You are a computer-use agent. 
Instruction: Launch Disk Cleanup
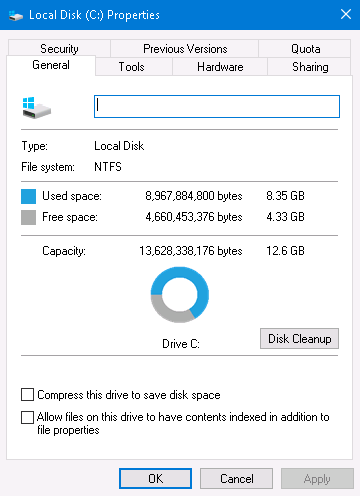299,339
